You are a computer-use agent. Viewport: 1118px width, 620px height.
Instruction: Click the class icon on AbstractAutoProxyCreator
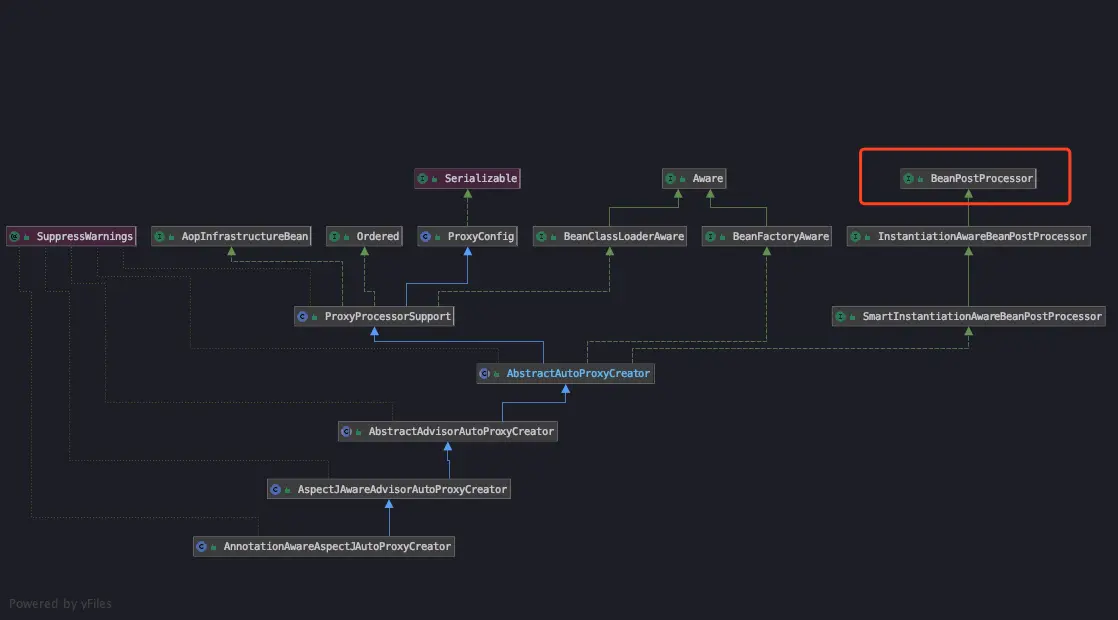coord(487,373)
